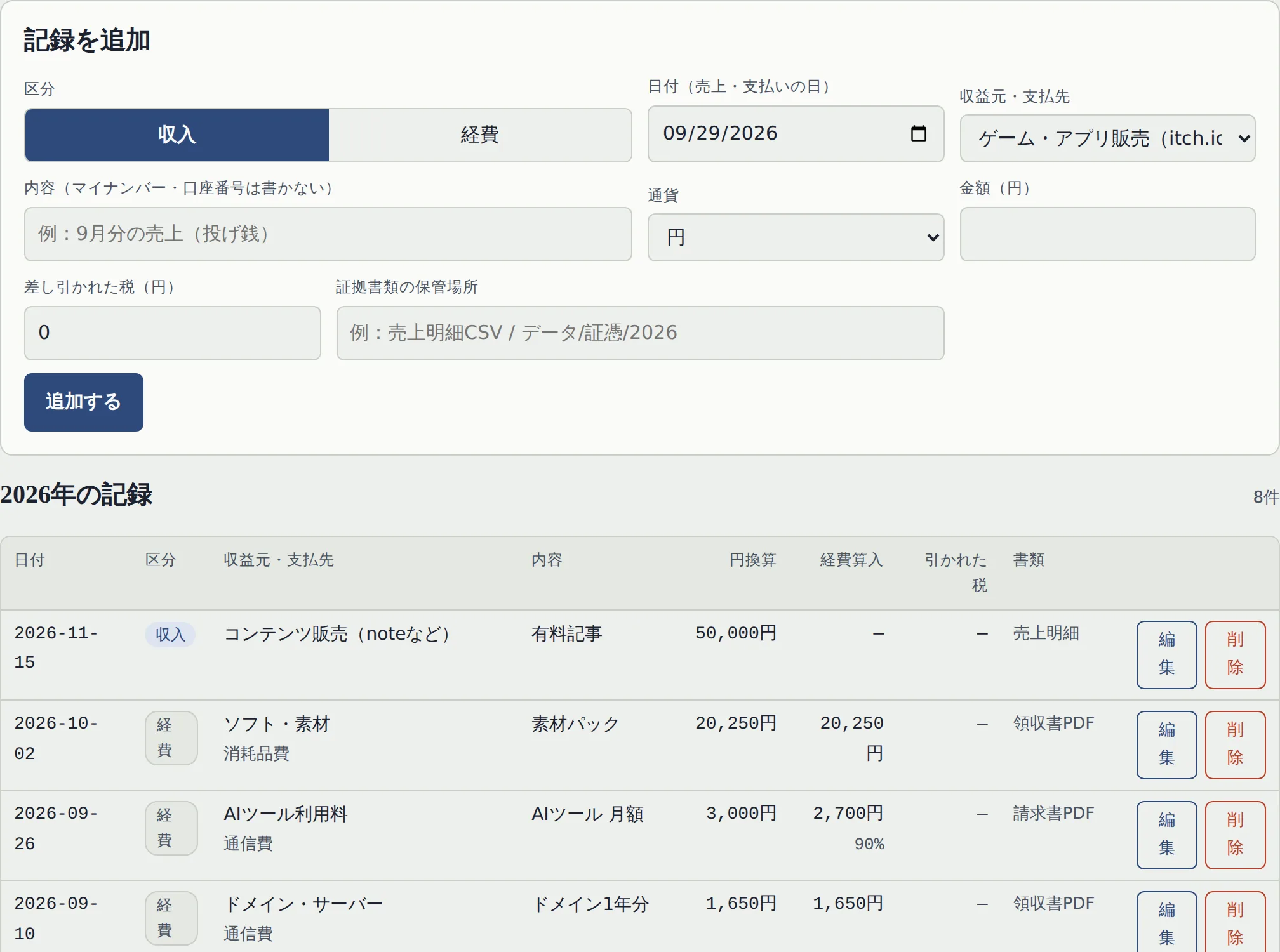Delete the 素材パック record

pos(1235,744)
